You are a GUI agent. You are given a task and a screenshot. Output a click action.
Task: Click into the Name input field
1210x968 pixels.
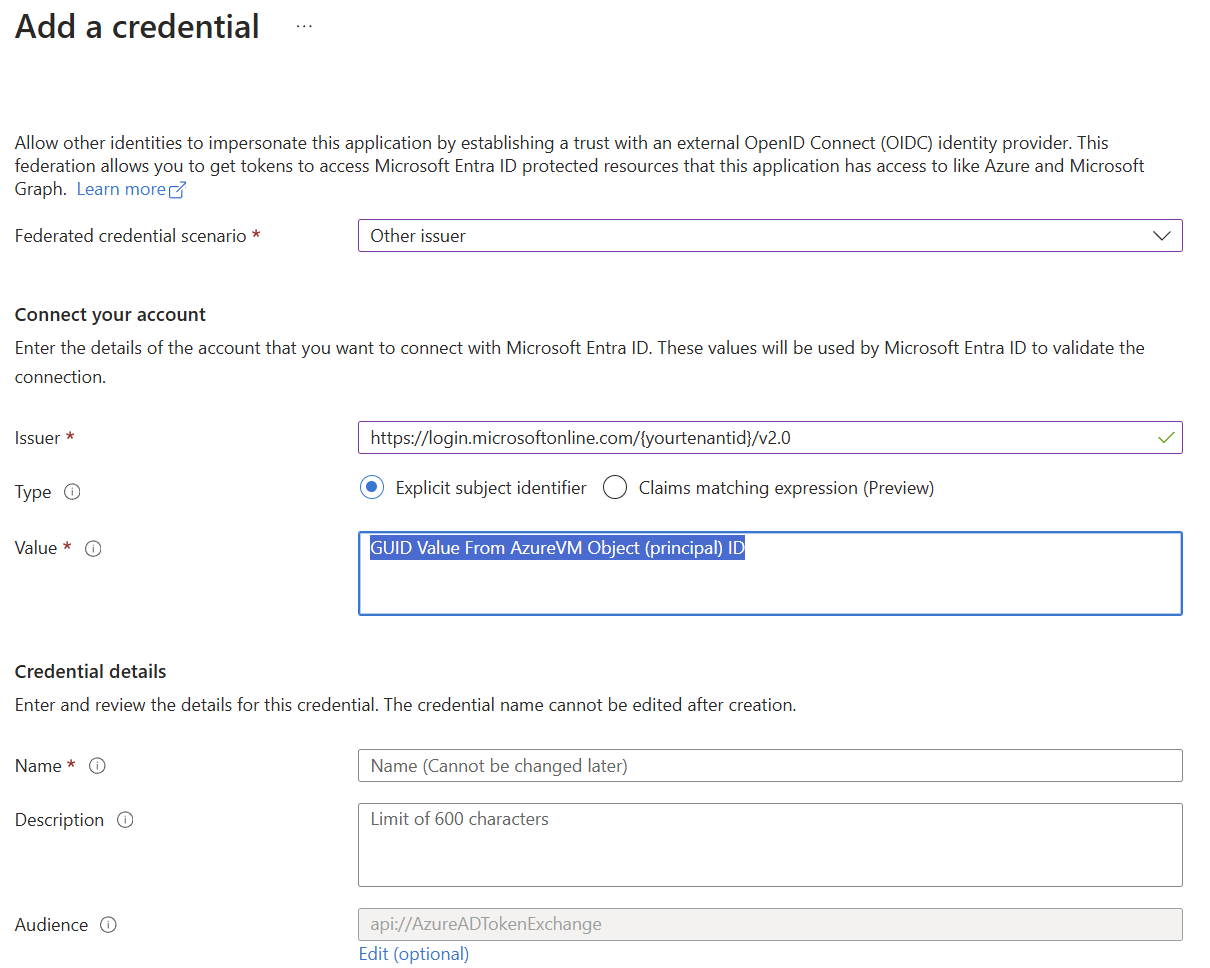770,766
